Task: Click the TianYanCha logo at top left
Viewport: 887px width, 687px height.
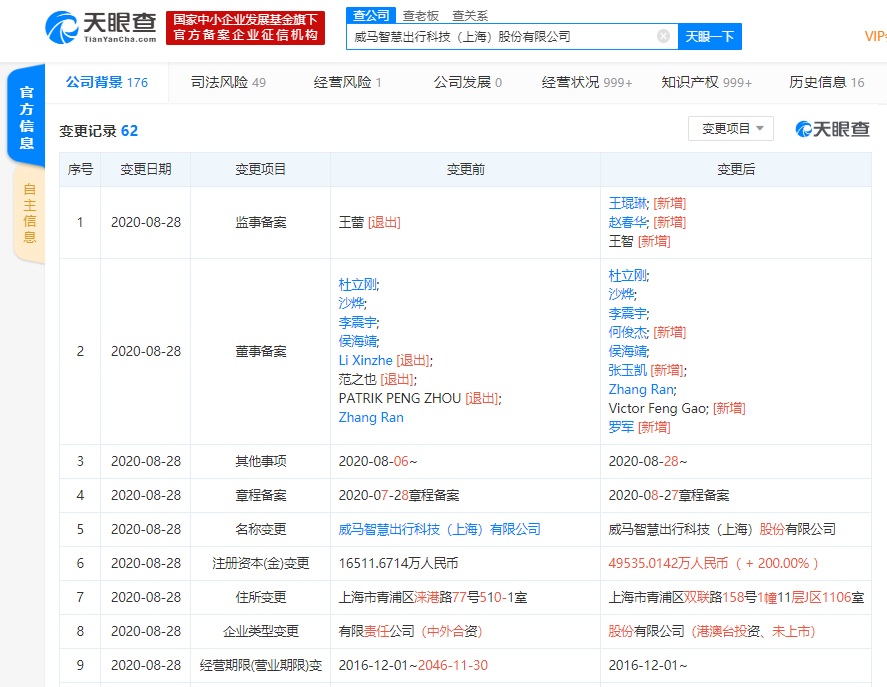Action: click(101, 27)
